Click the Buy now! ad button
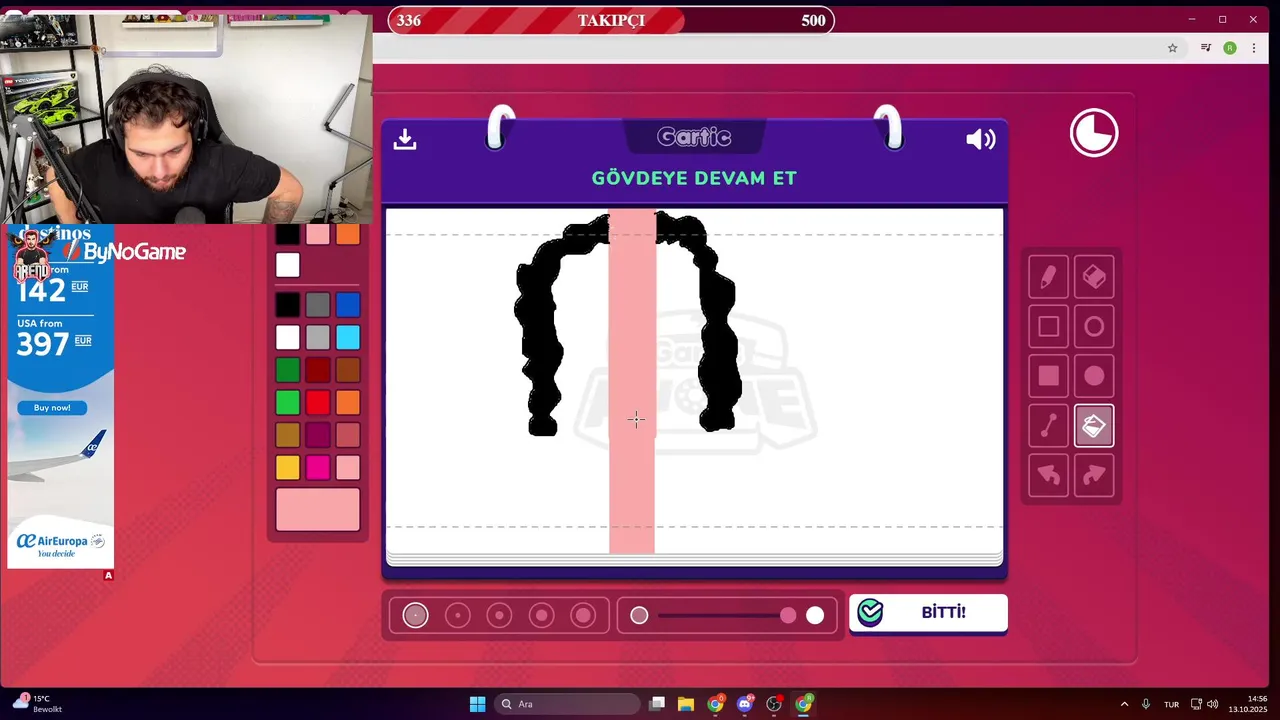Screen dimensions: 1280x720 coord(52,408)
